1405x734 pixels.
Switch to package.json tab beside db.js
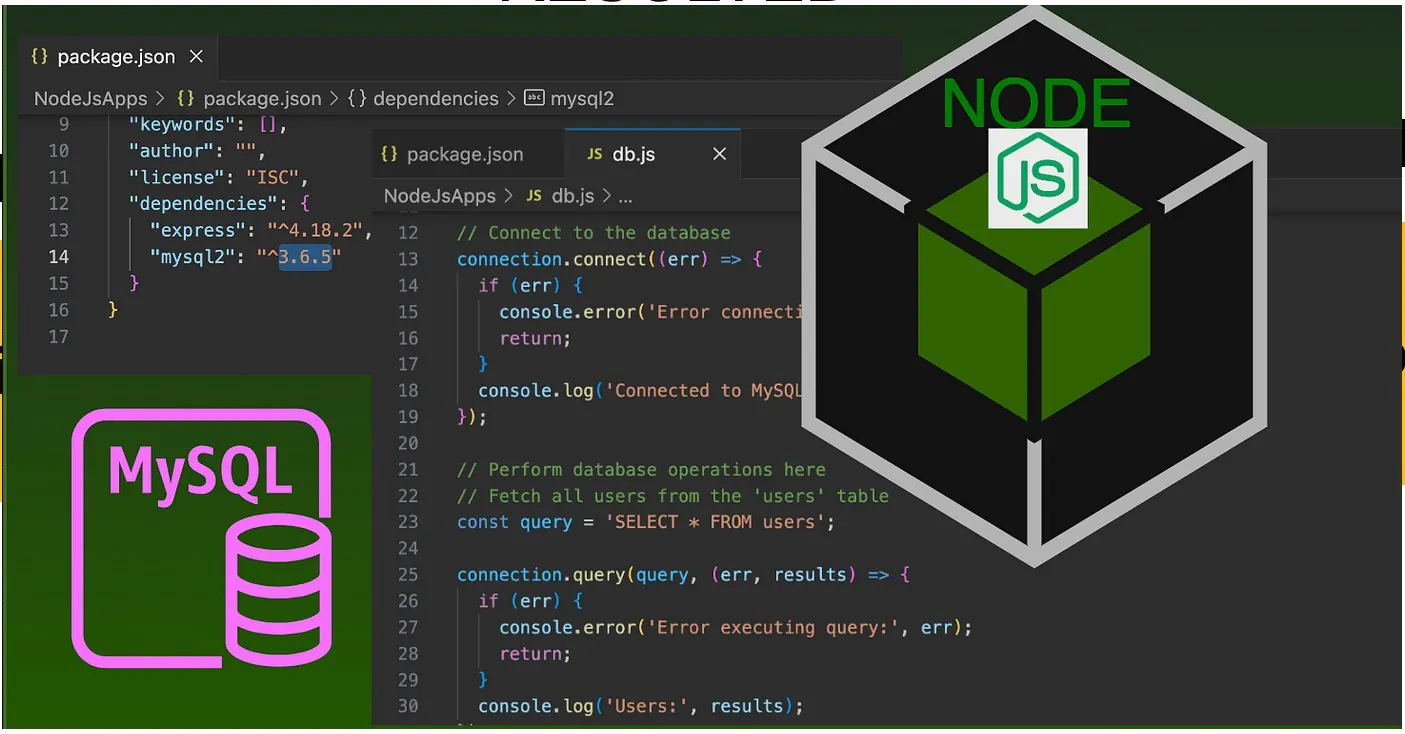coord(467,154)
